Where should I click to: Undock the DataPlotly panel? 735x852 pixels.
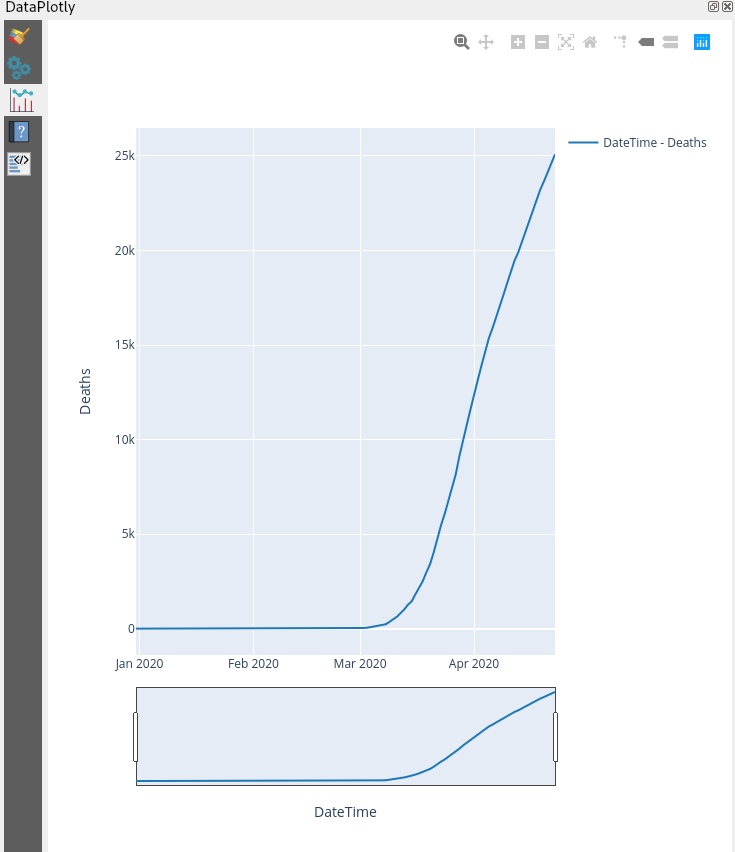713,6
